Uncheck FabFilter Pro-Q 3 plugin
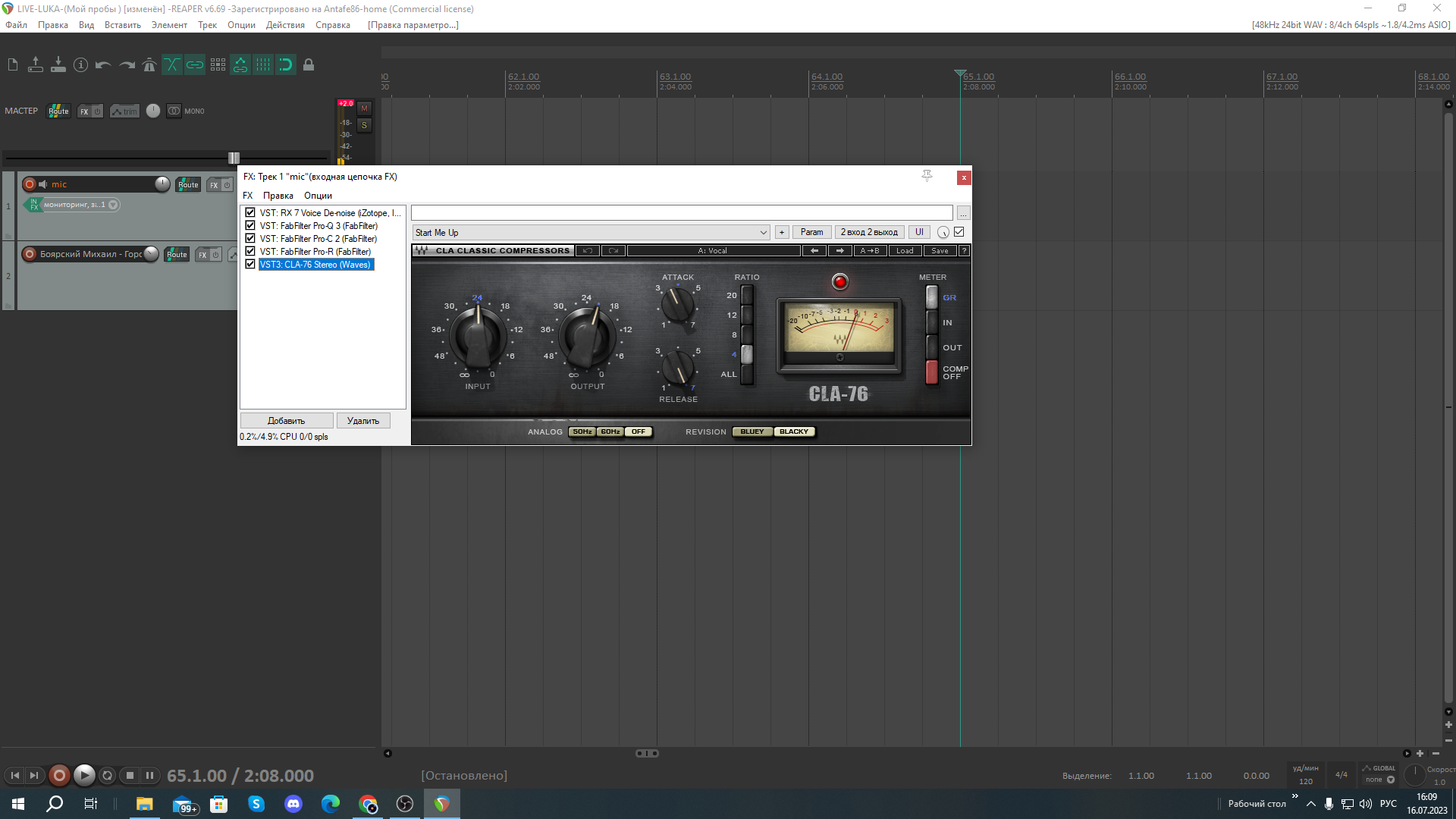Viewport: 1456px width, 819px height. (x=250, y=226)
